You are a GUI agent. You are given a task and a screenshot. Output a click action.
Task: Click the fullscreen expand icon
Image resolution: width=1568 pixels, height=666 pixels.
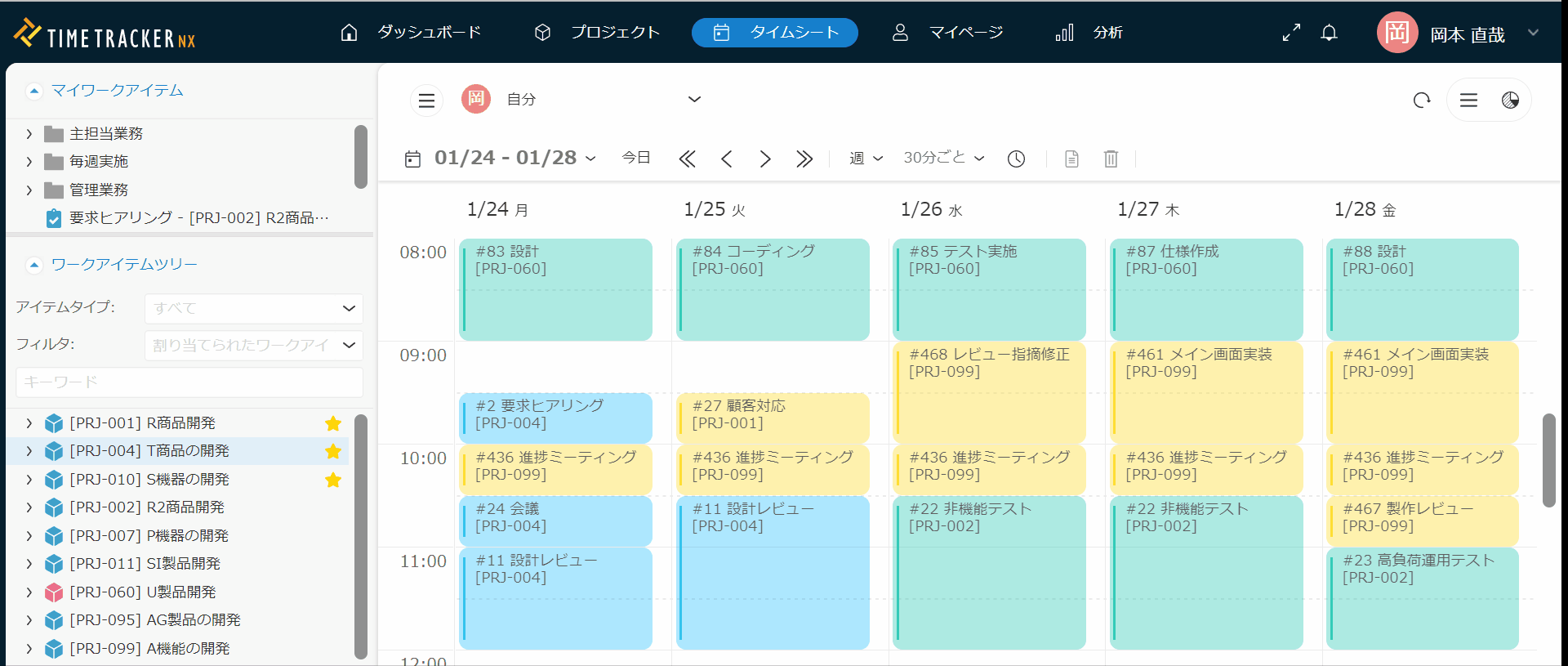[x=1291, y=33]
